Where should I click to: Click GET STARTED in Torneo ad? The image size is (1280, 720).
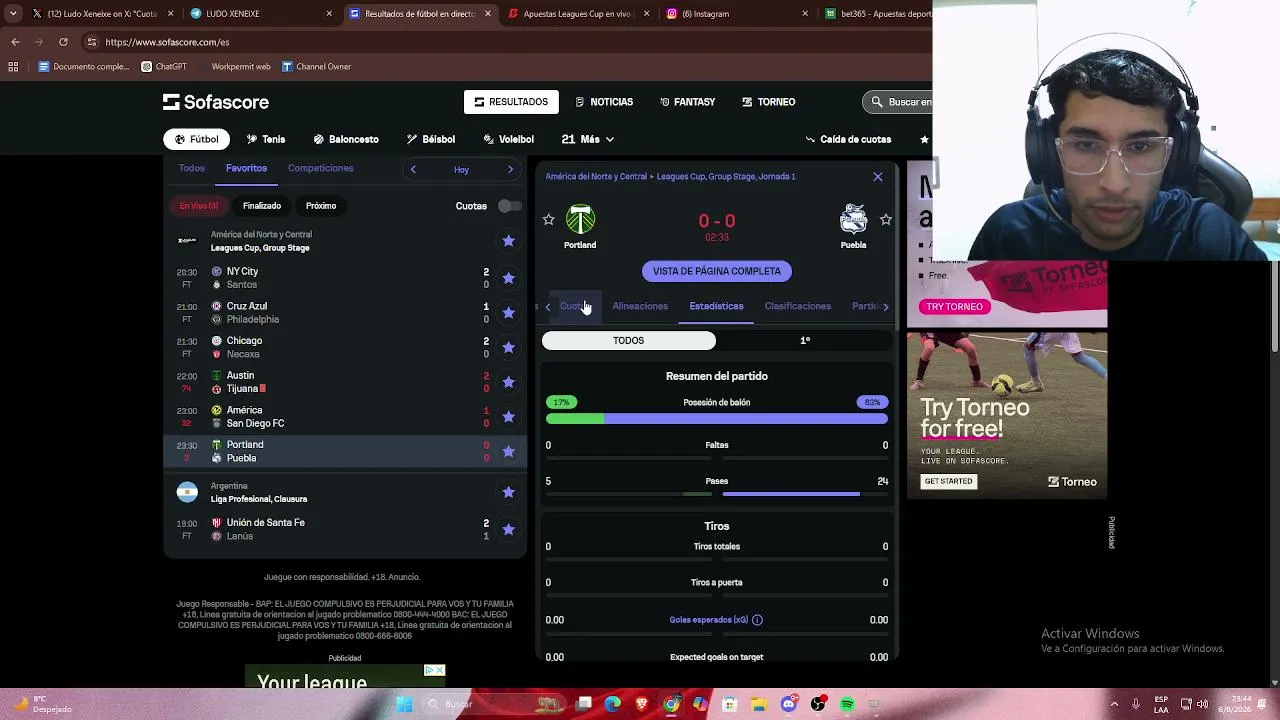tap(948, 481)
